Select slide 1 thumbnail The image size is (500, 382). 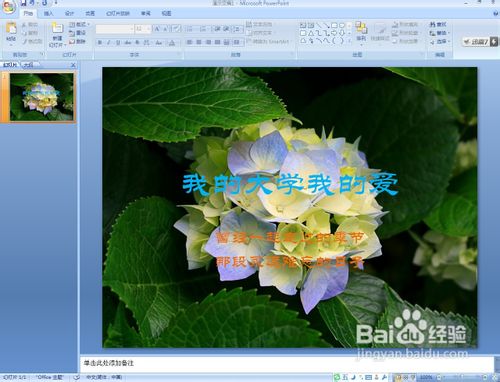coord(41,97)
